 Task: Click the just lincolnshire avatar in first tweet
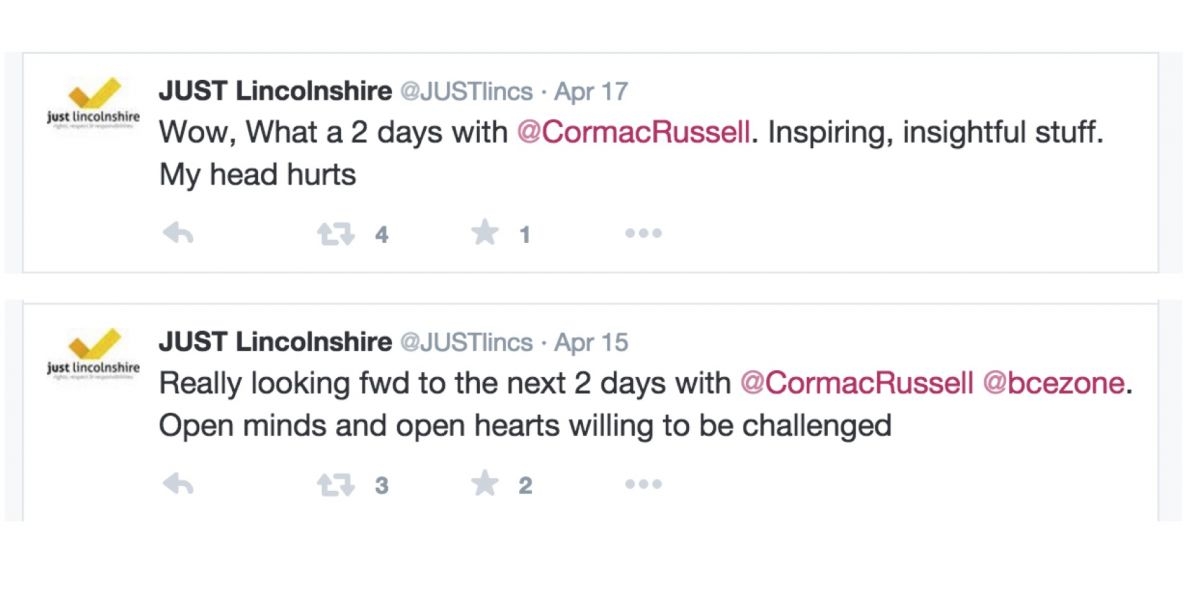point(94,106)
